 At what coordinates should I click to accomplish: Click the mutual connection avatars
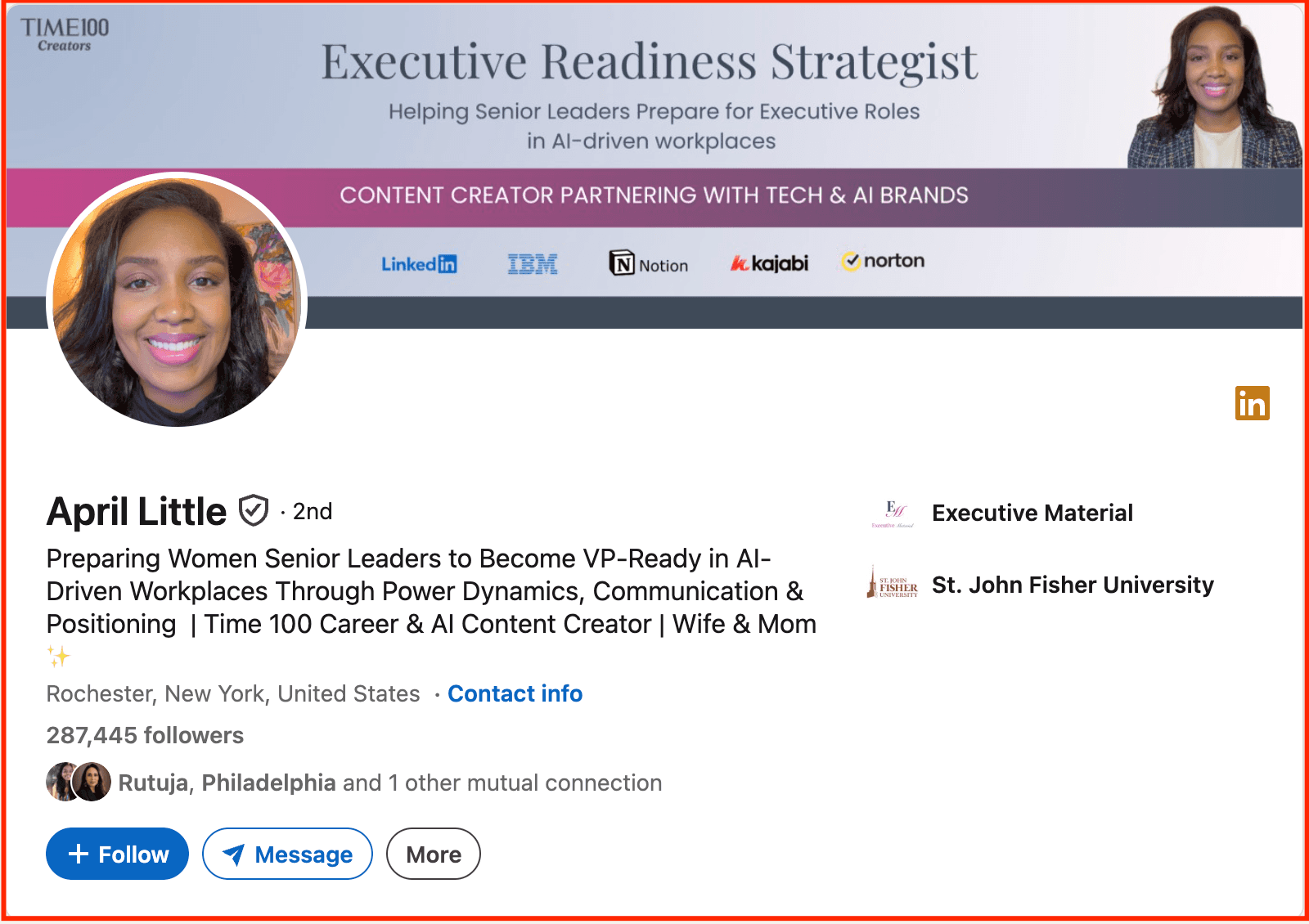coord(79,782)
